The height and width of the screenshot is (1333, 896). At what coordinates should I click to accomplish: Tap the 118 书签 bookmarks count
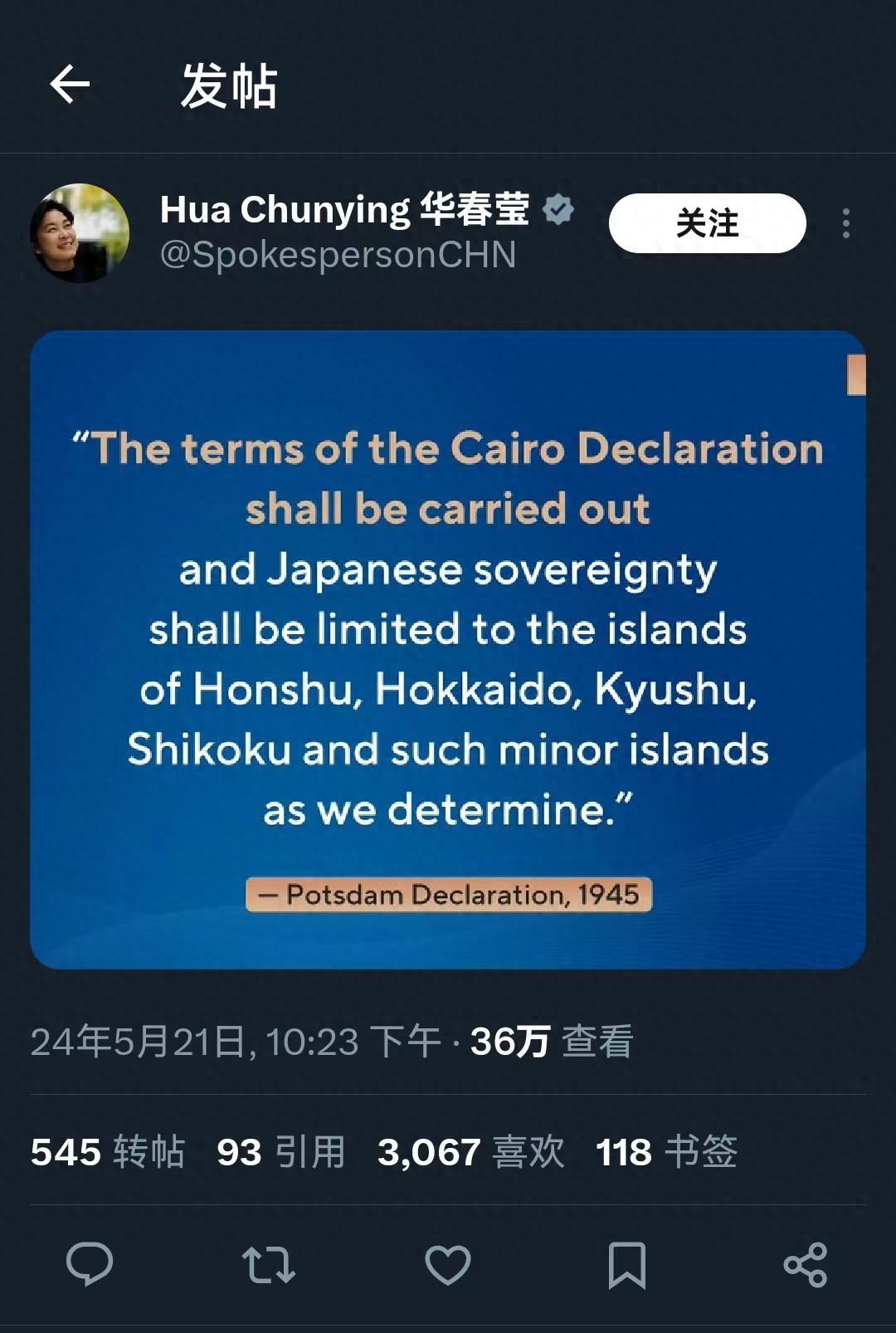click(666, 1152)
